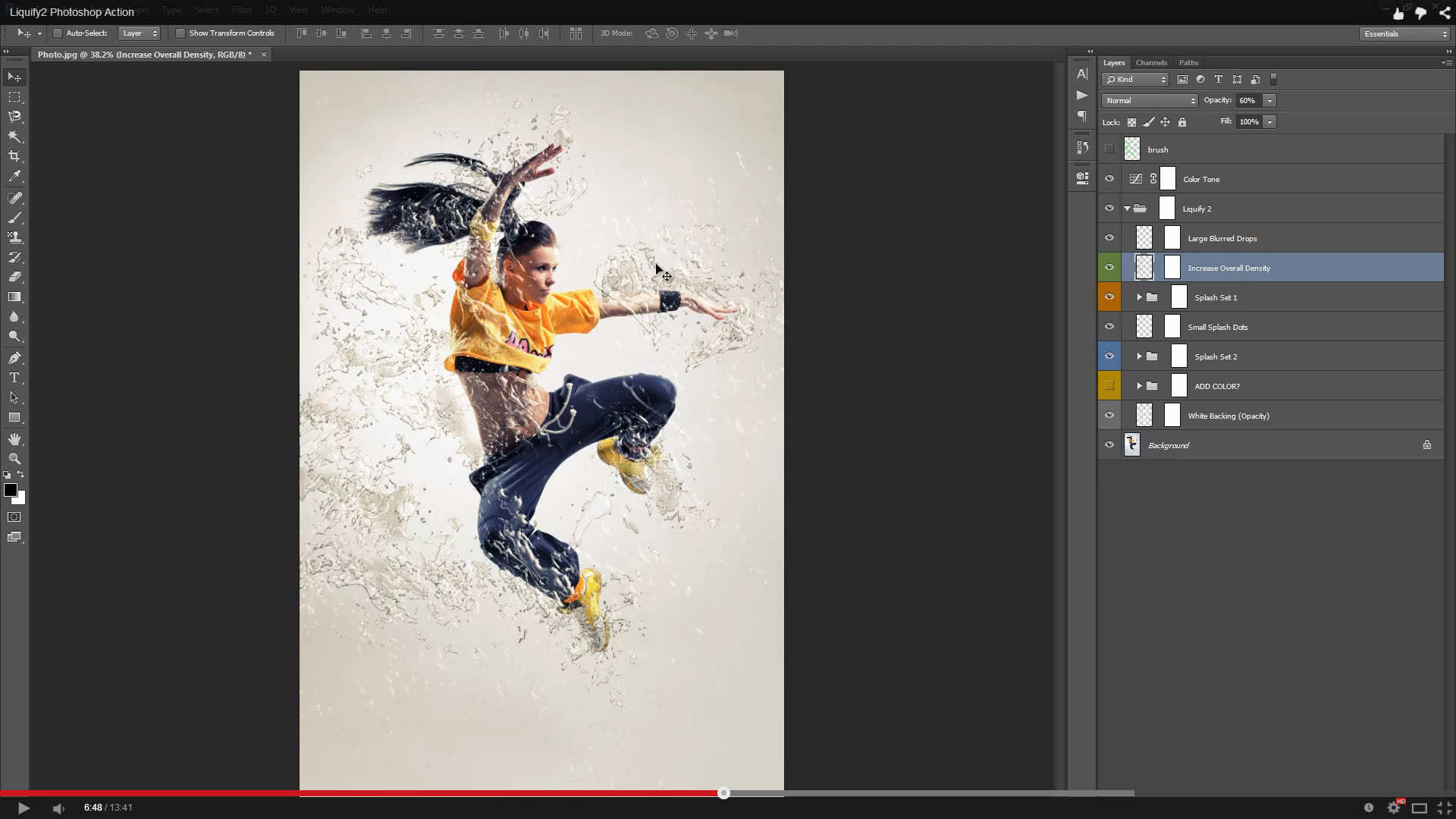Enable the Show Transform Controls checkbox

180,33
